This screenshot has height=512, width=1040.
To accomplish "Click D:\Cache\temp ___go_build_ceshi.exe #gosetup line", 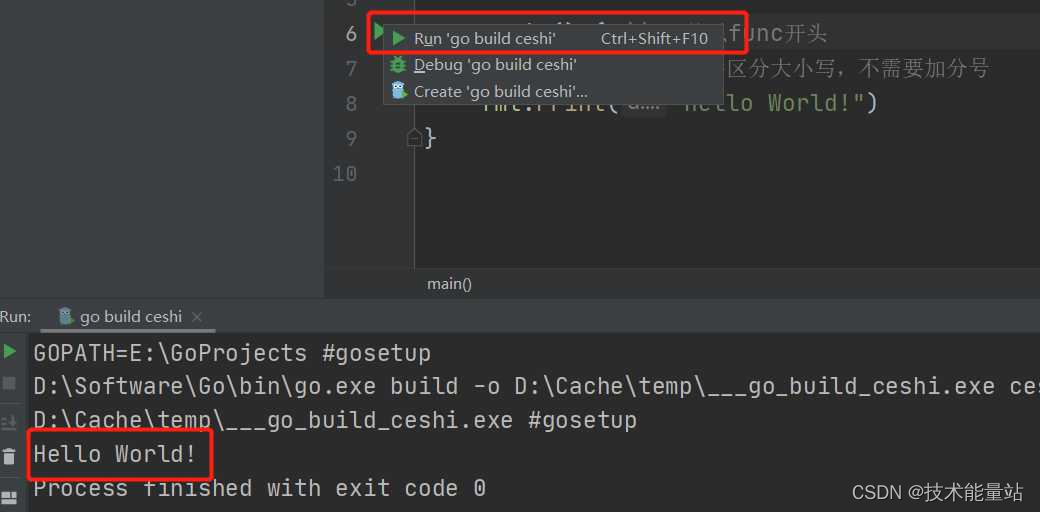I will click(335, 420).
